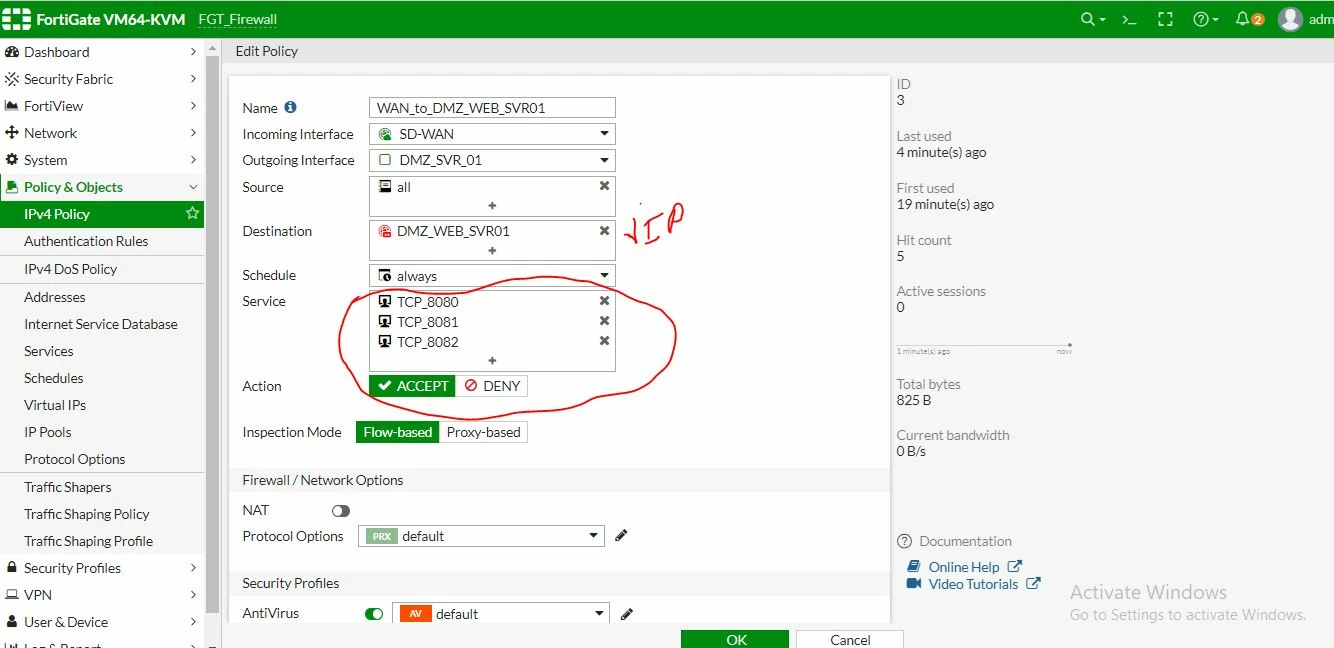Expand the Security Fabric chevron
Image resolution: width=1334 pixels, height=648 pixels.
tap(193, 79)
